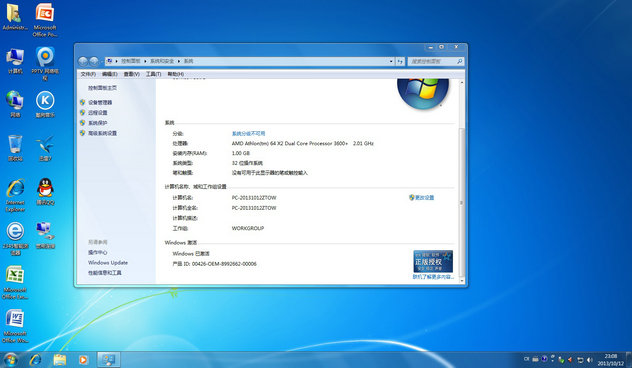Click the Windows Start orb
Viewport: 632px width, 368px height.
coord(11,360)
